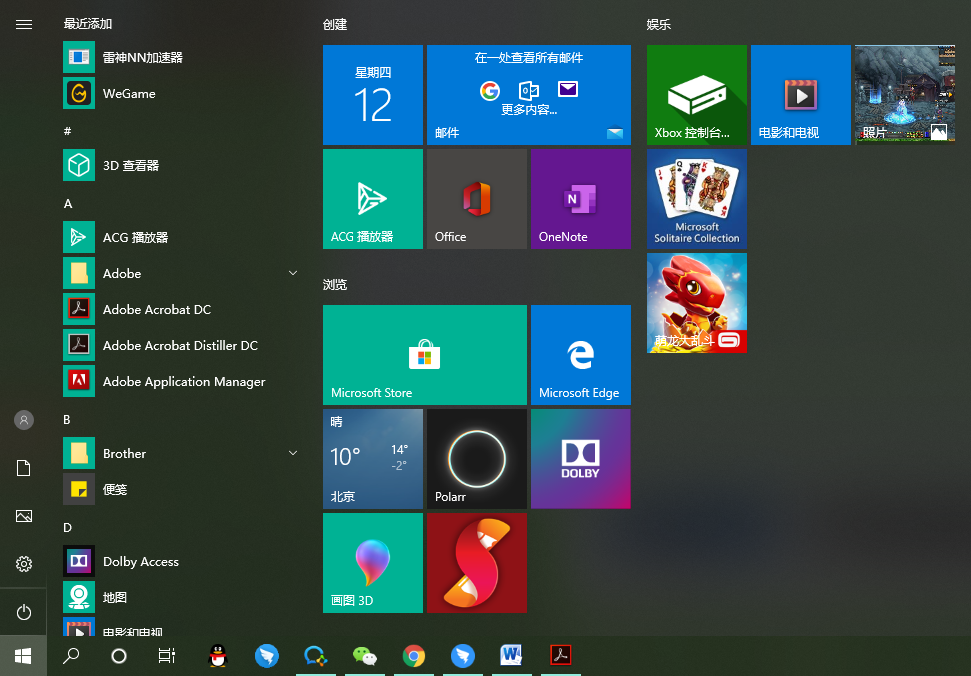Select Dolby Access in the app list

coord(140,562)
